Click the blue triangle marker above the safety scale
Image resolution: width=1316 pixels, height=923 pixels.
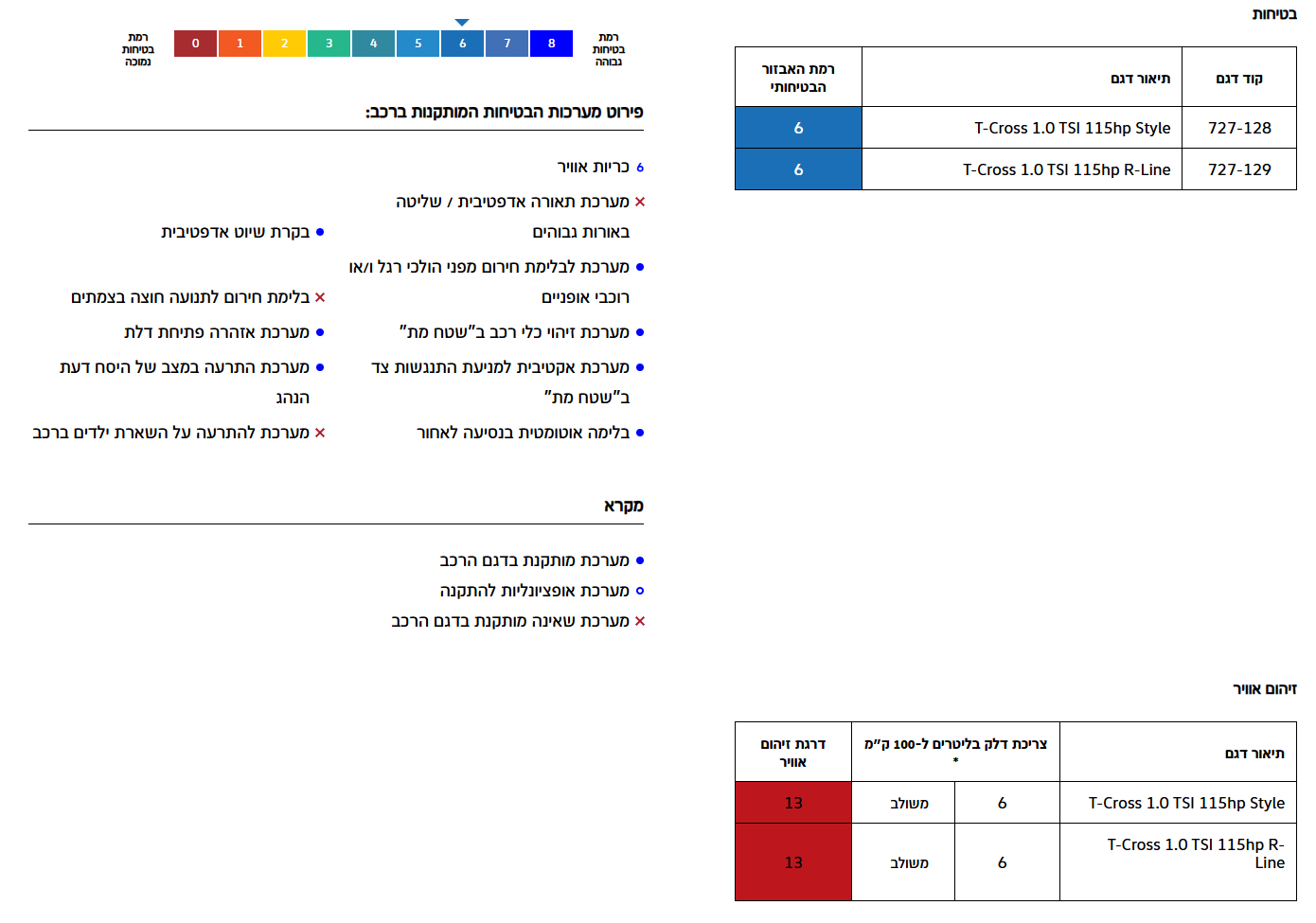pos(462,22)
